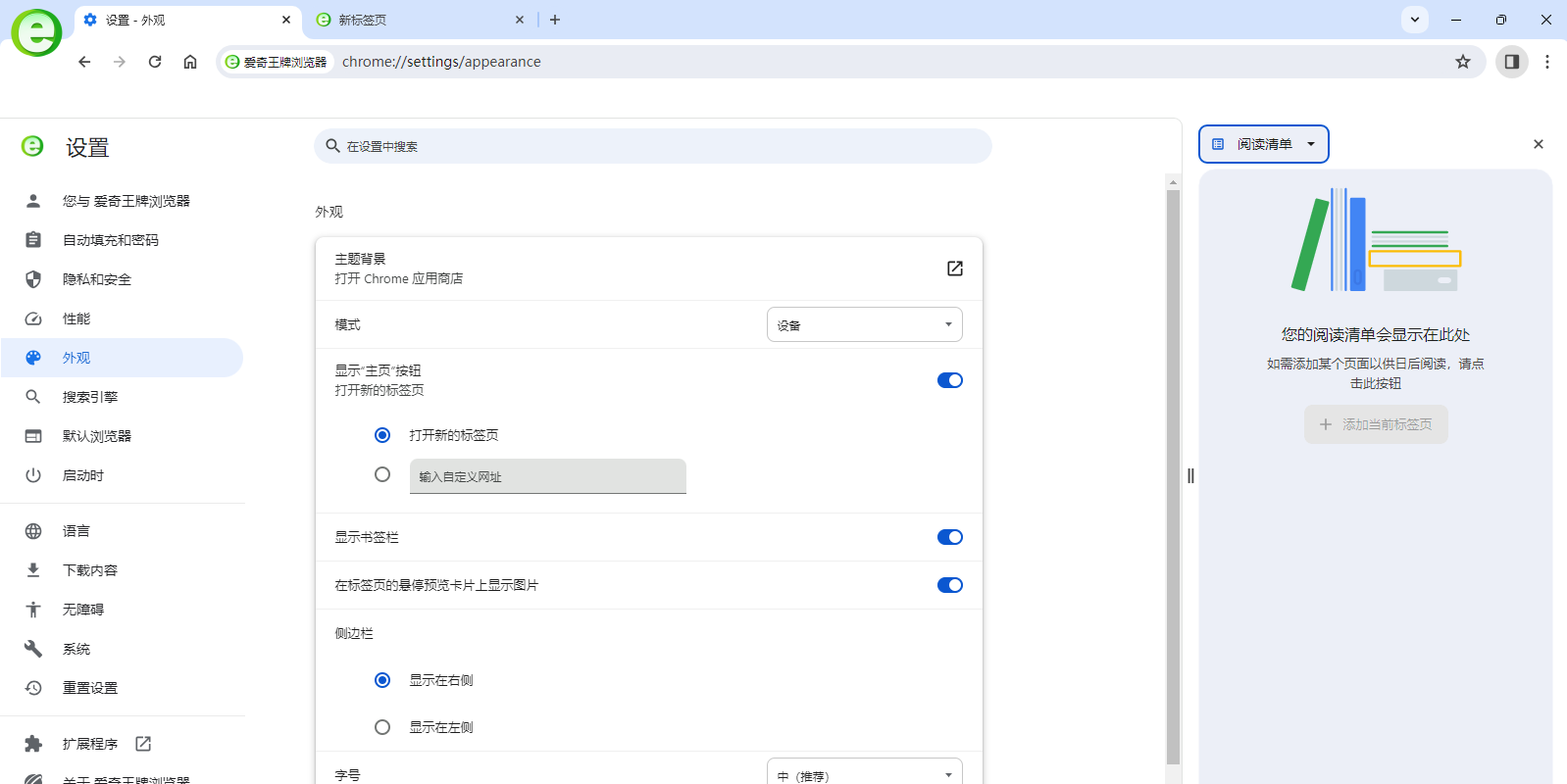Click the back navigation arrow
The width and height of the screenshot is (1567, 784).
(x=84, y=62)
